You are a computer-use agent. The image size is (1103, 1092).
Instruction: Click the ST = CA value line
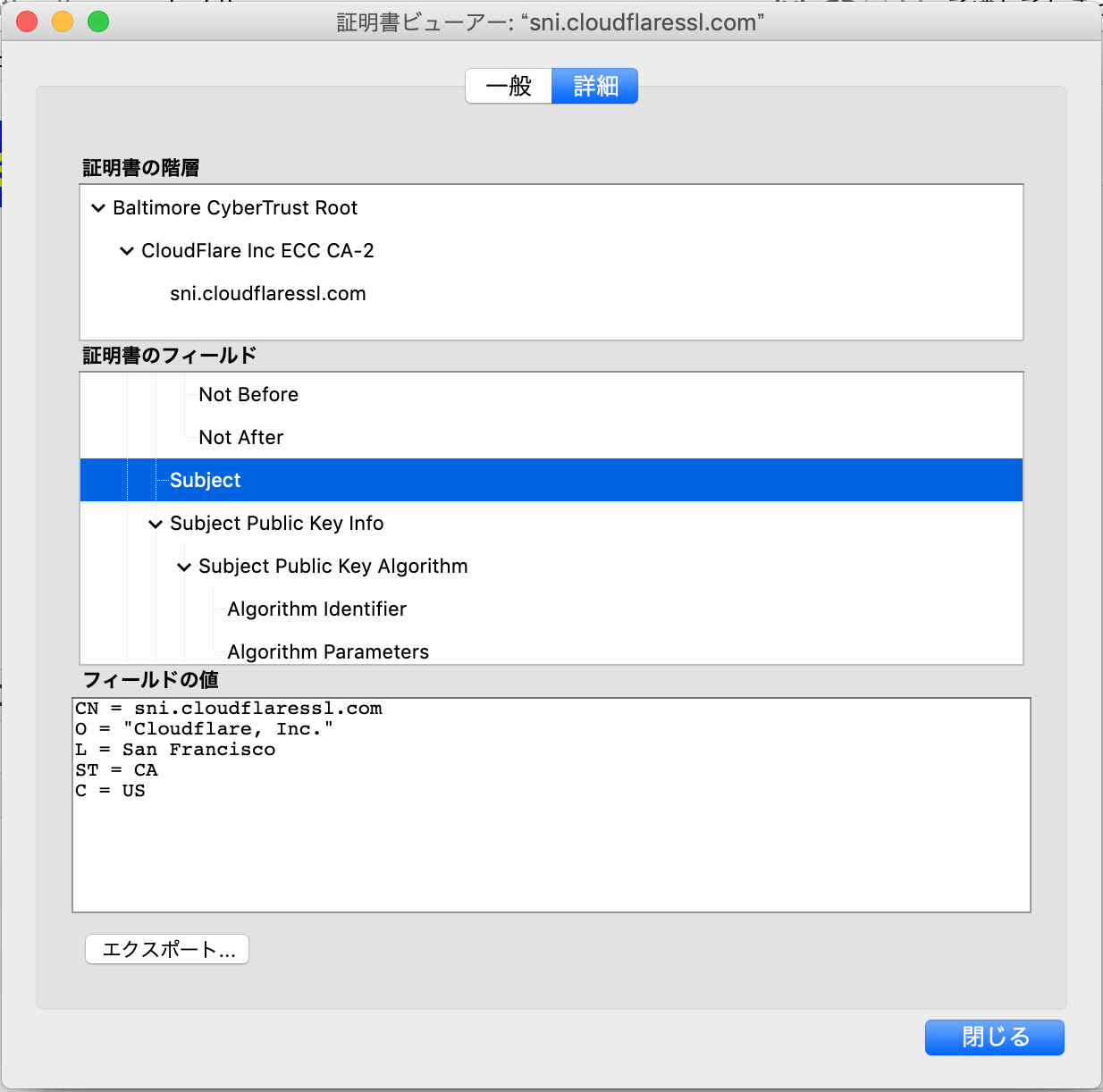click(116, 770)
